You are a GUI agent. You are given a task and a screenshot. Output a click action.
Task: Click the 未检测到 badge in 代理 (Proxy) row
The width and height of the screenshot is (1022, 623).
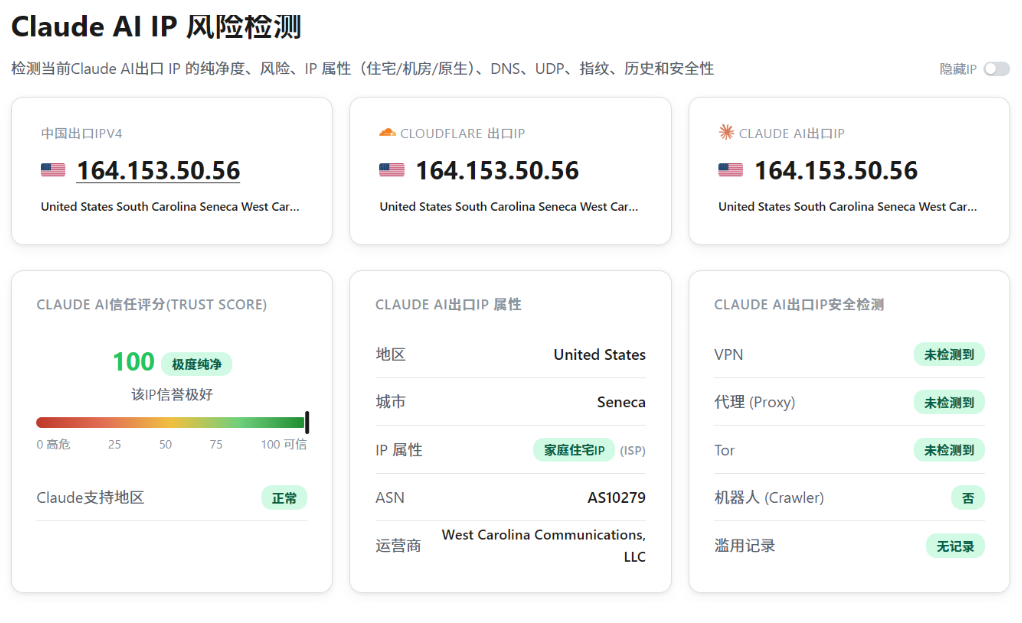pyautogui.click(x=949, y=403)
